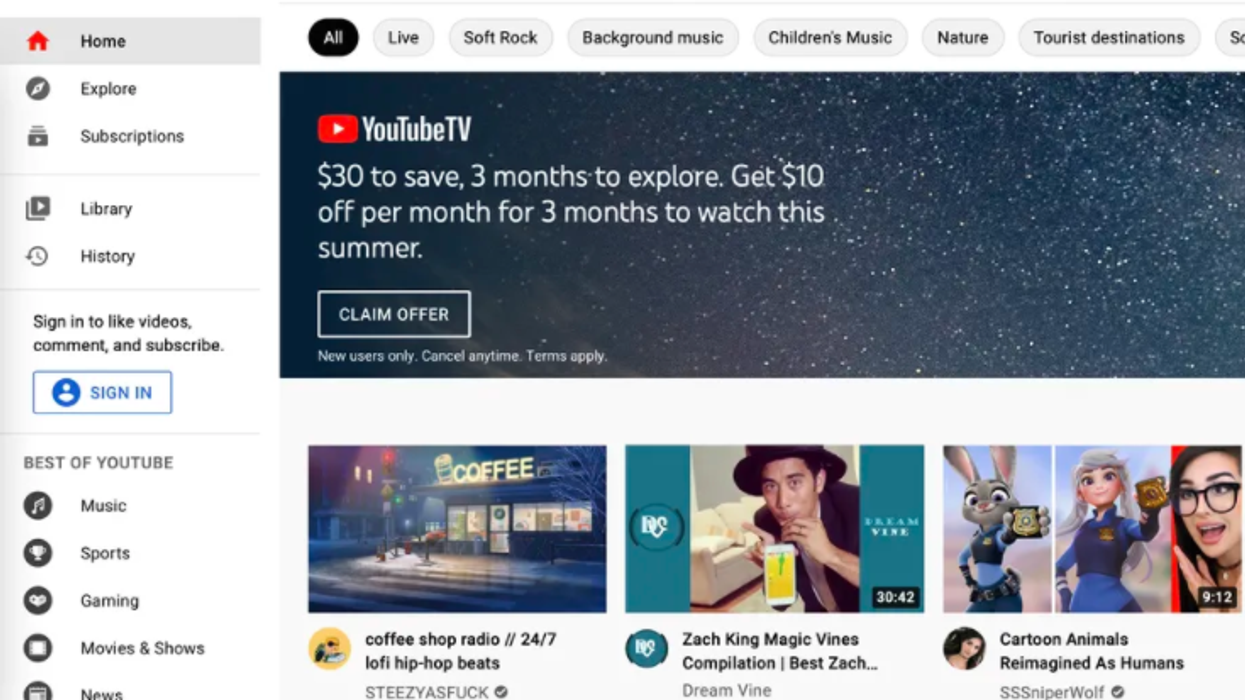Click the Gaming icon in sidebar
Screen dimensions: 1245x700
[x=38, y=600]
